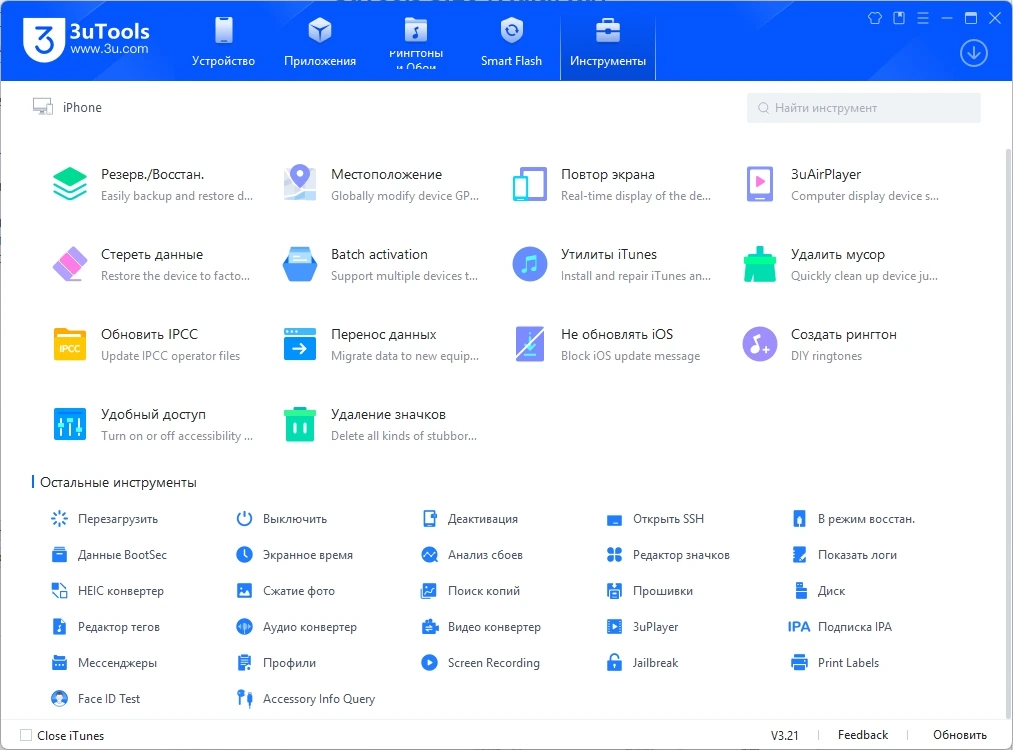Click the Удалить мусор broom icon
This screenshot has height=750, width=1013.
[760, 264]
